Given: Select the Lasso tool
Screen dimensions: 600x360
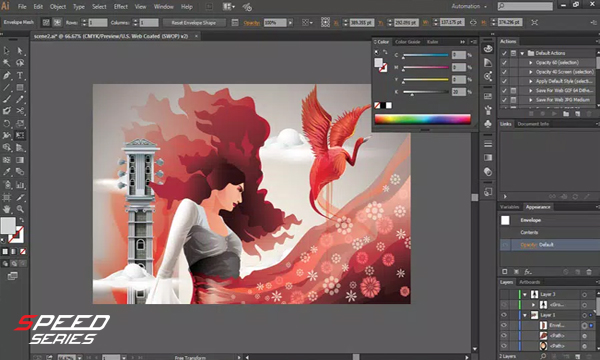Looking at the screenshot, I should click(x=20, y=62).
